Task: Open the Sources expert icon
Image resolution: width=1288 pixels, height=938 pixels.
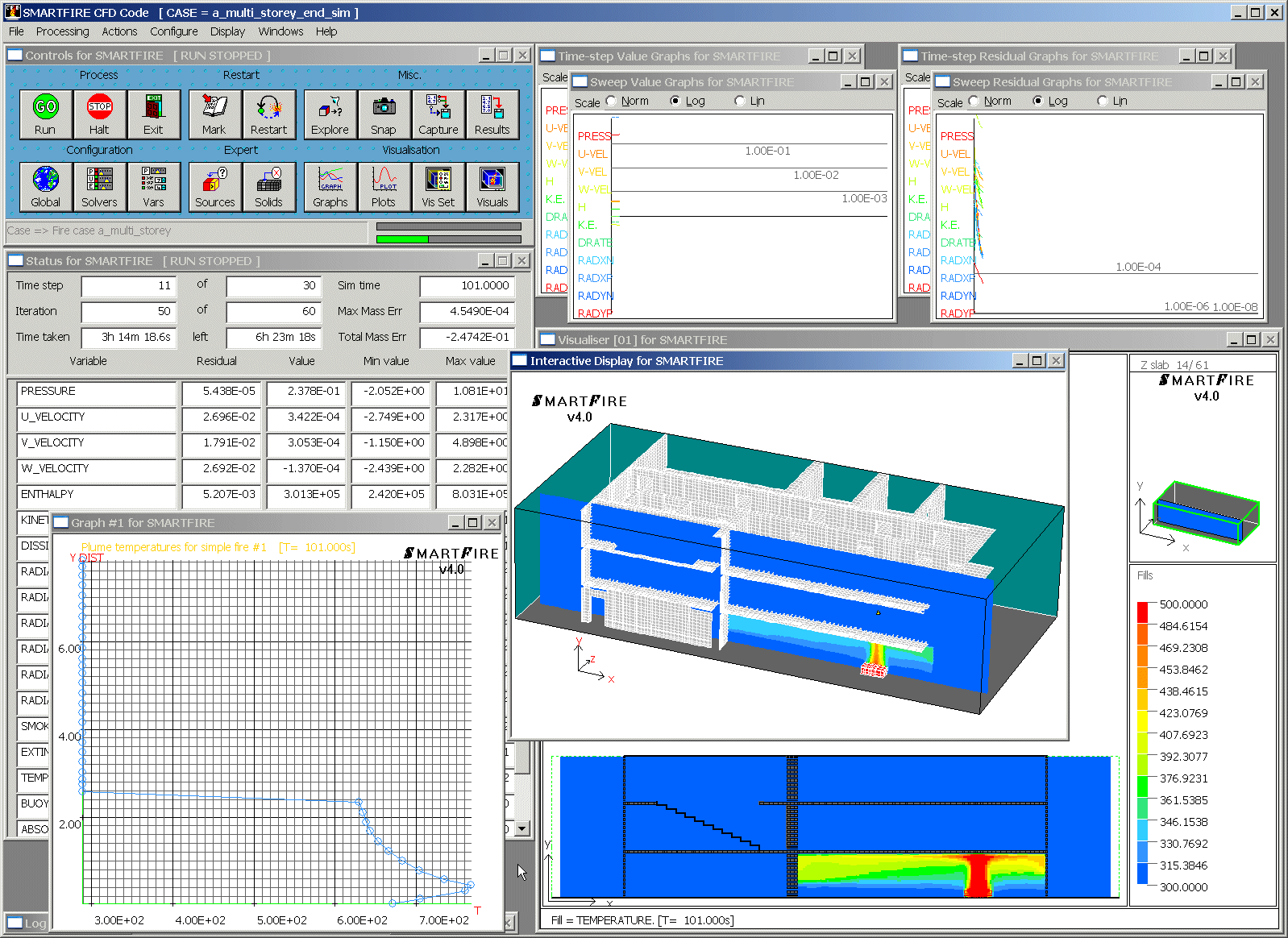Action: click(214, 187)
